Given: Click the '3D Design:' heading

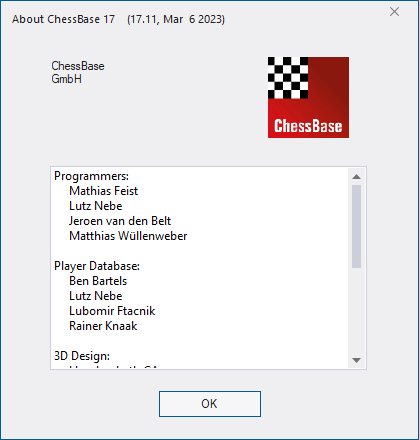Looking at the screenshot, I should (x=82, y=356).
